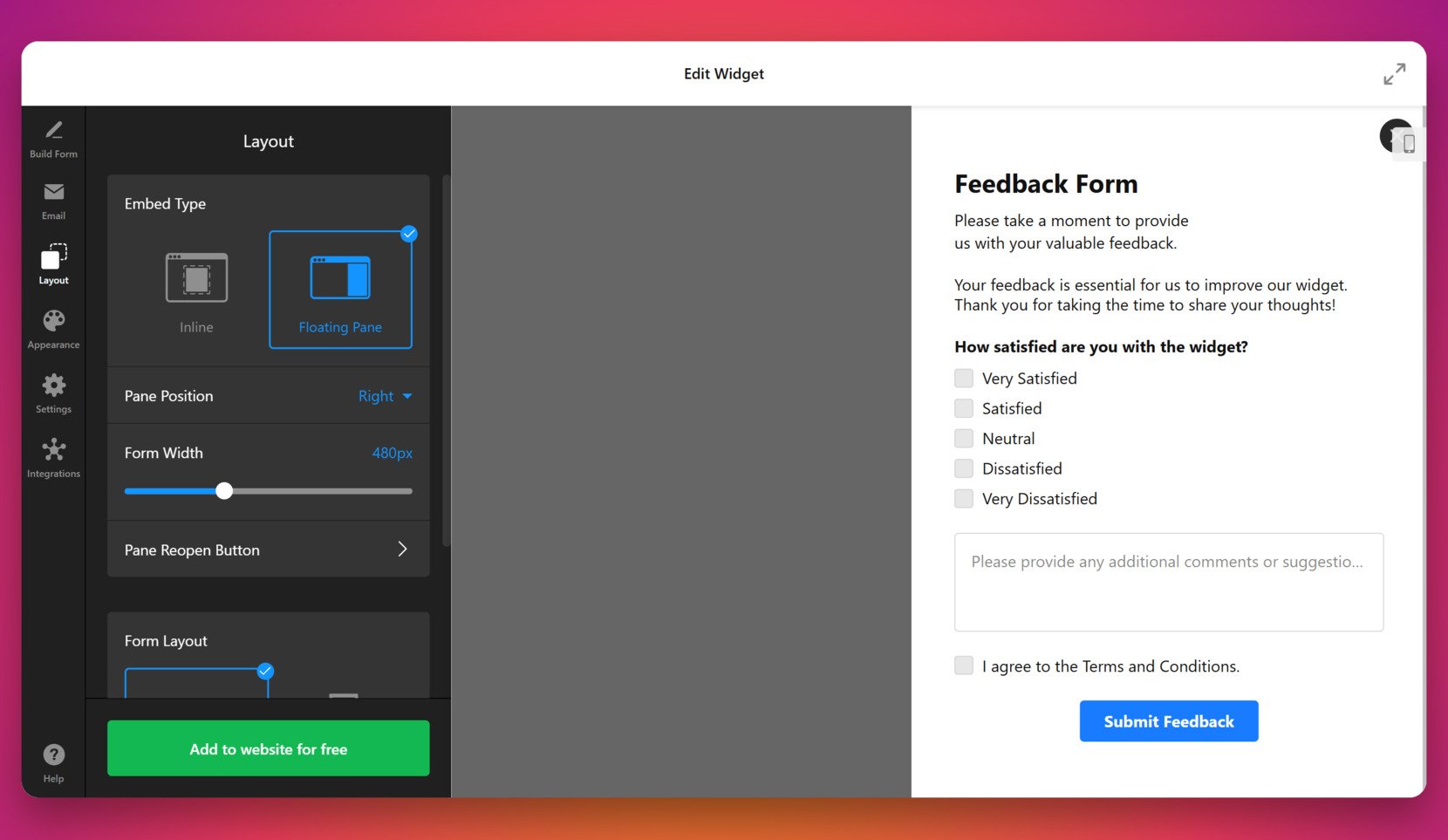Open the Settings gear section
Viewport: 1448px width, 840px height.
(x=53, y=394)
